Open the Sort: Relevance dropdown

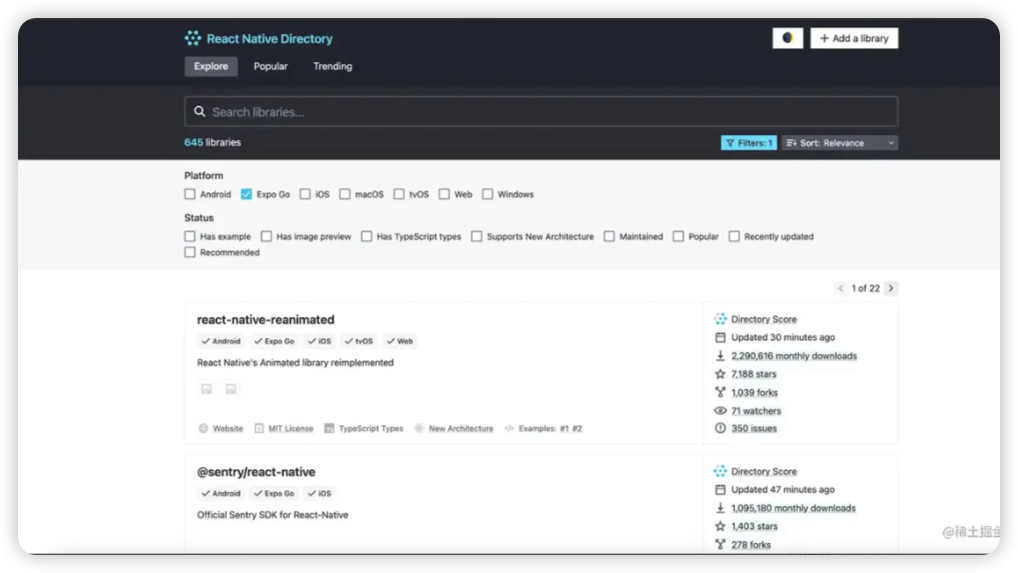coord(840,143)
